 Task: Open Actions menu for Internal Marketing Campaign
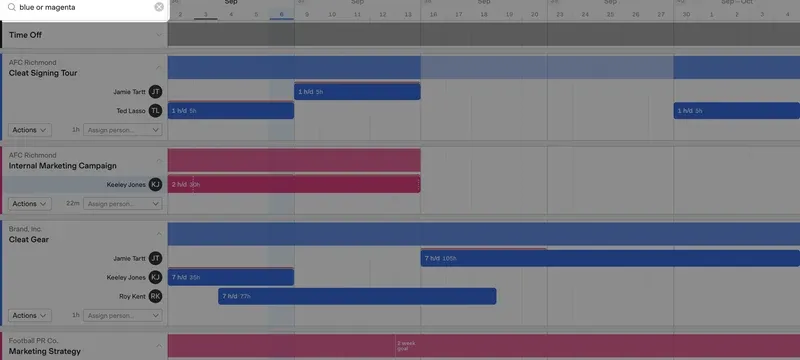(30, 204)
